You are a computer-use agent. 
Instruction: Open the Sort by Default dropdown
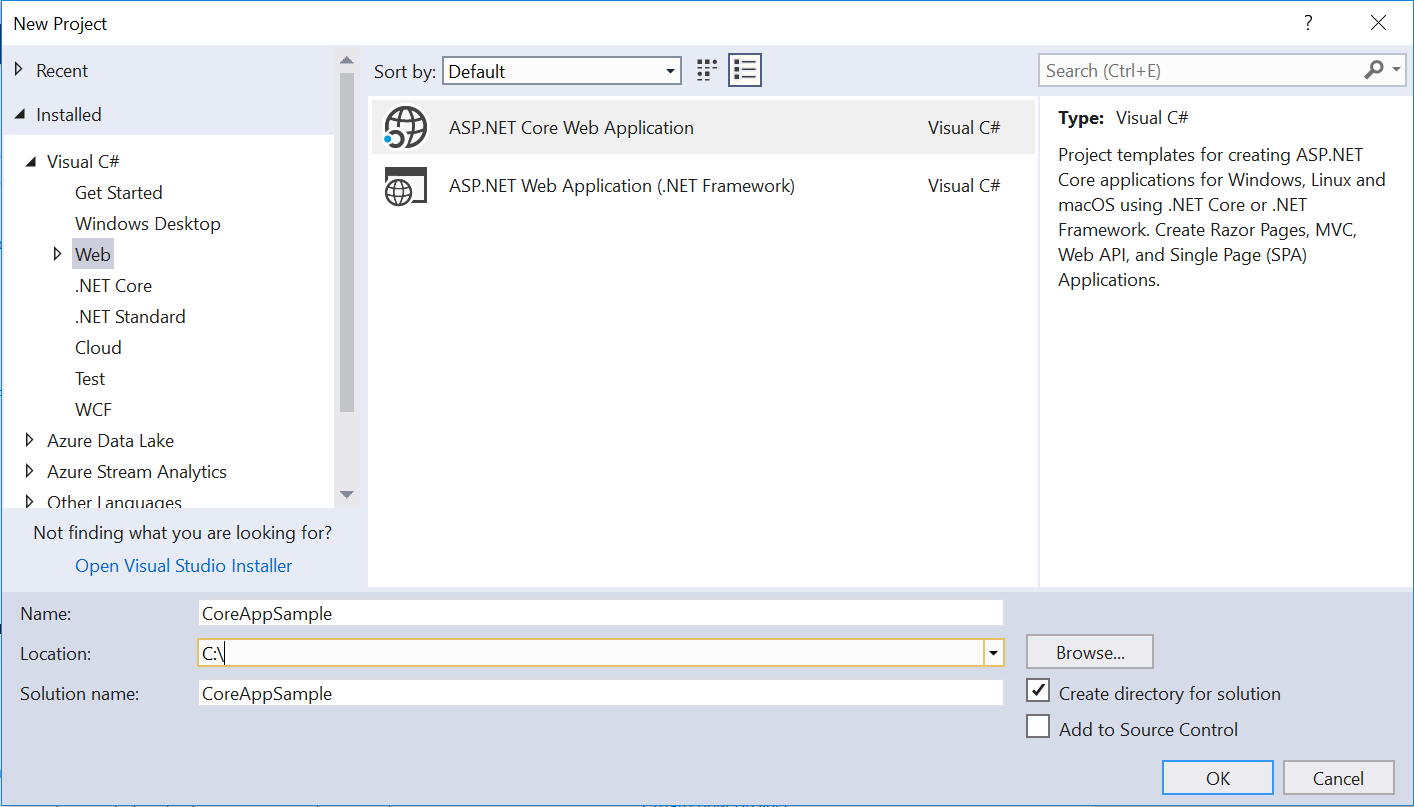(x=562, y=71)
